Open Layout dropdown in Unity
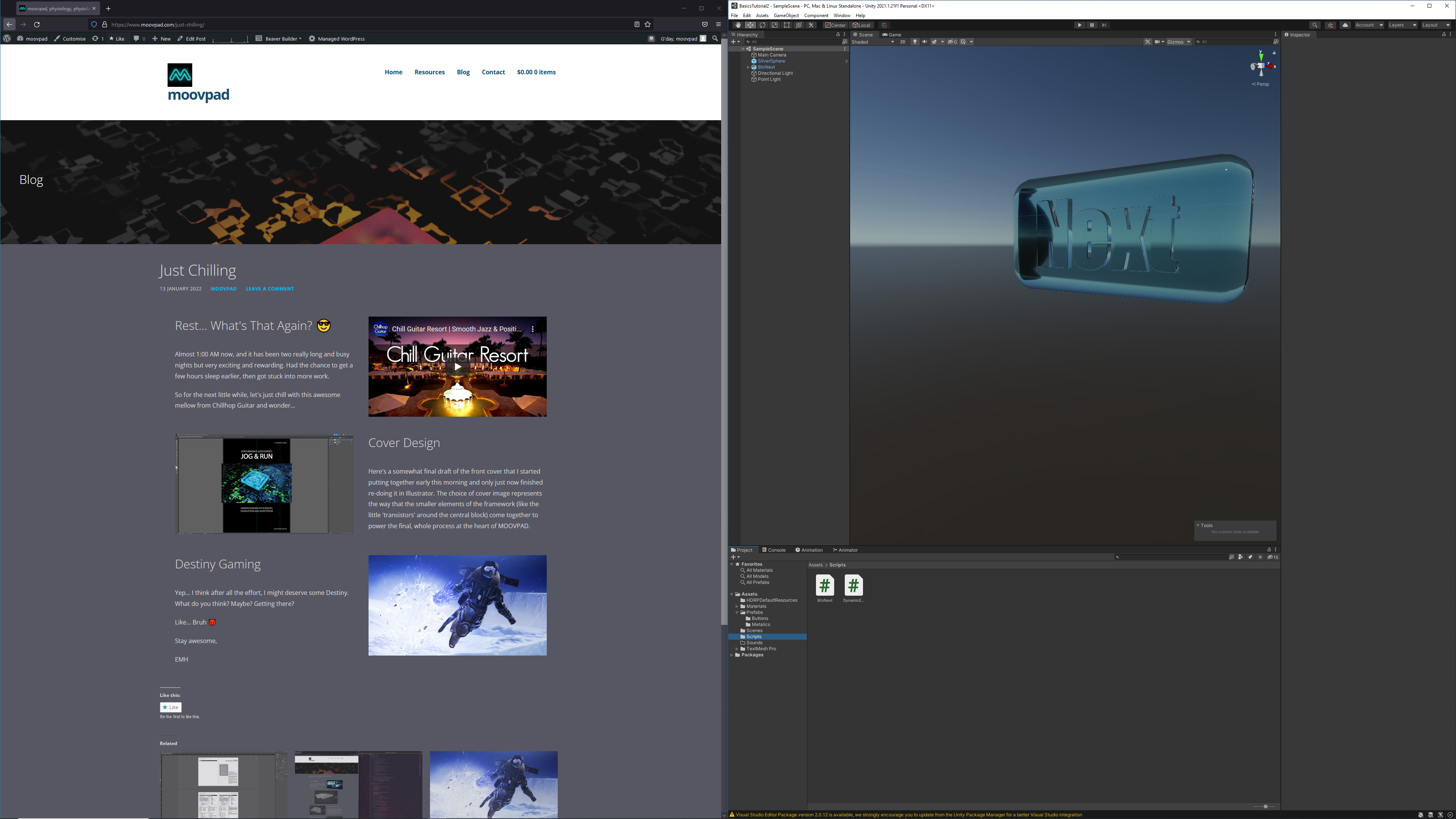This screenshot has height=819, width=1456. tap(1436, 25)
